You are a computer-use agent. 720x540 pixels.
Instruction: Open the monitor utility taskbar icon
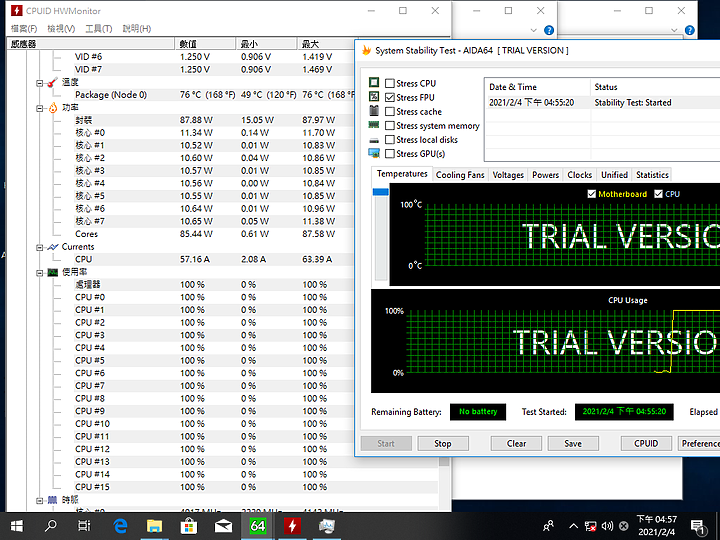tap(326, 526)
